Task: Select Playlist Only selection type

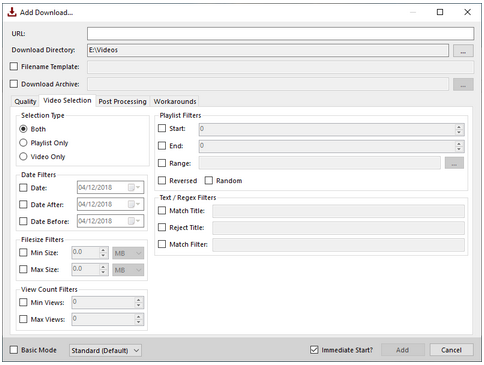Action: 23,143
